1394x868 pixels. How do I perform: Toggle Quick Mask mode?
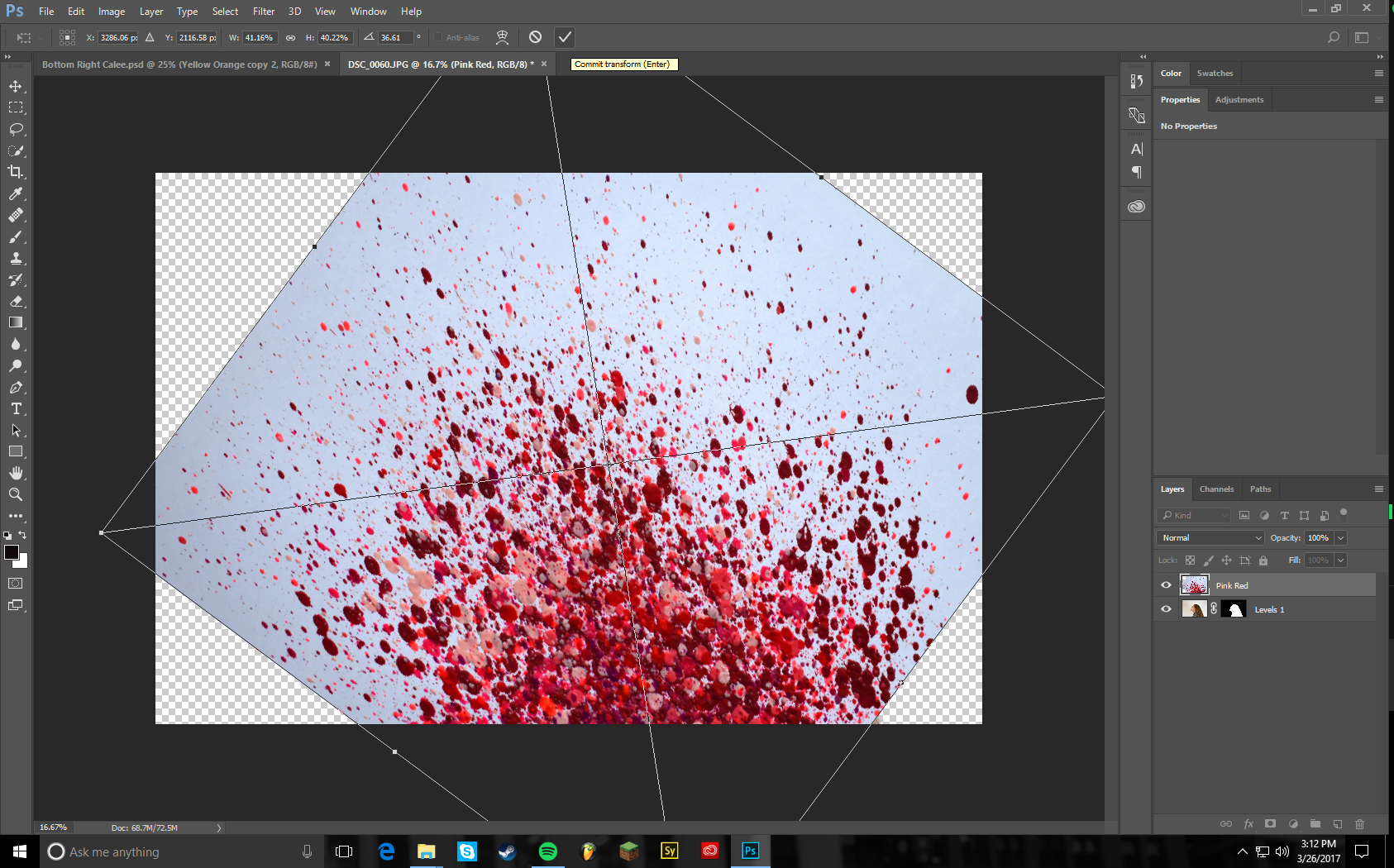(x=16, y=584)
